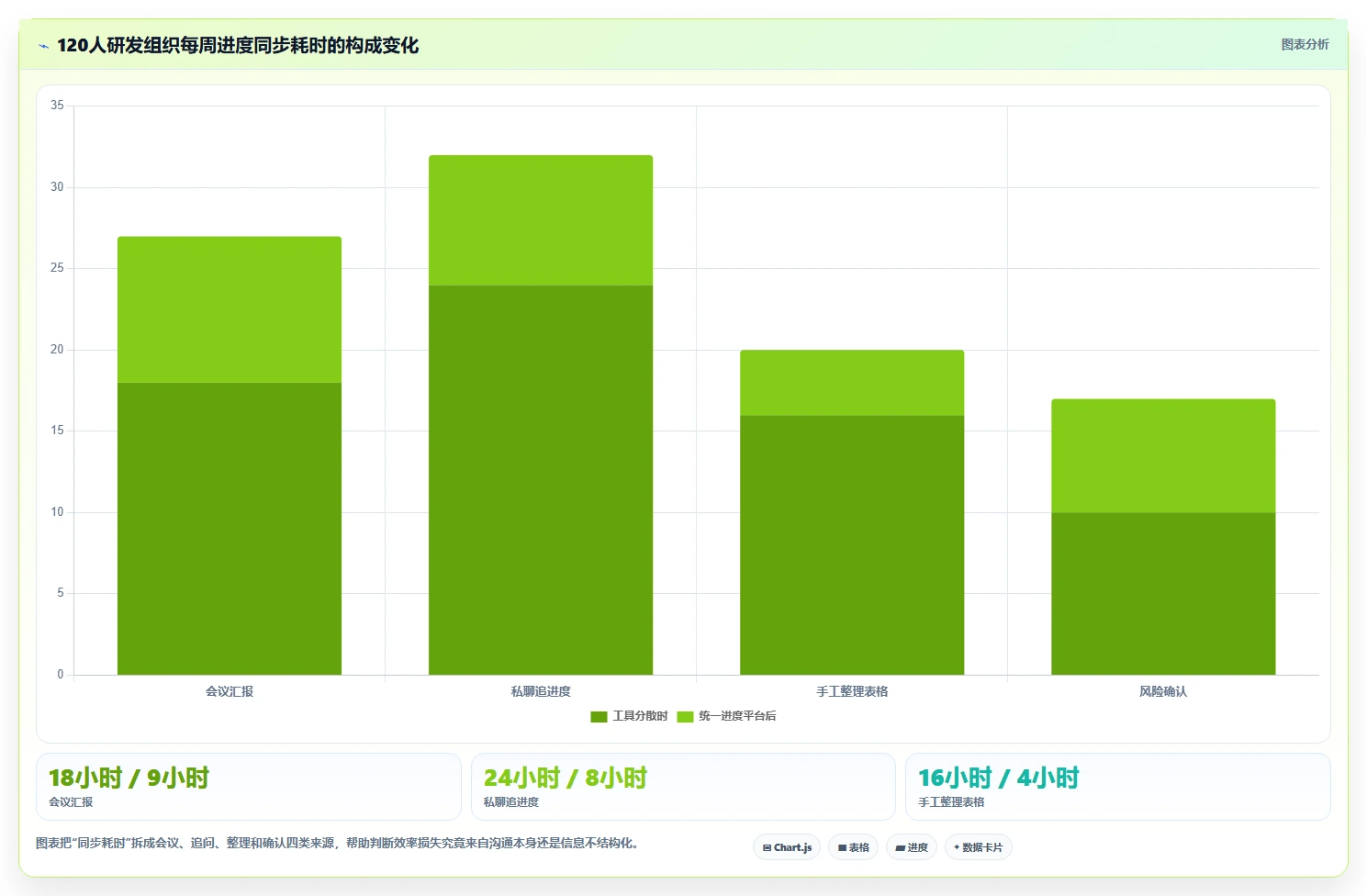Click the small blue icon before the chart title
The image size is (1367, 896).
[x=43, y=46]
